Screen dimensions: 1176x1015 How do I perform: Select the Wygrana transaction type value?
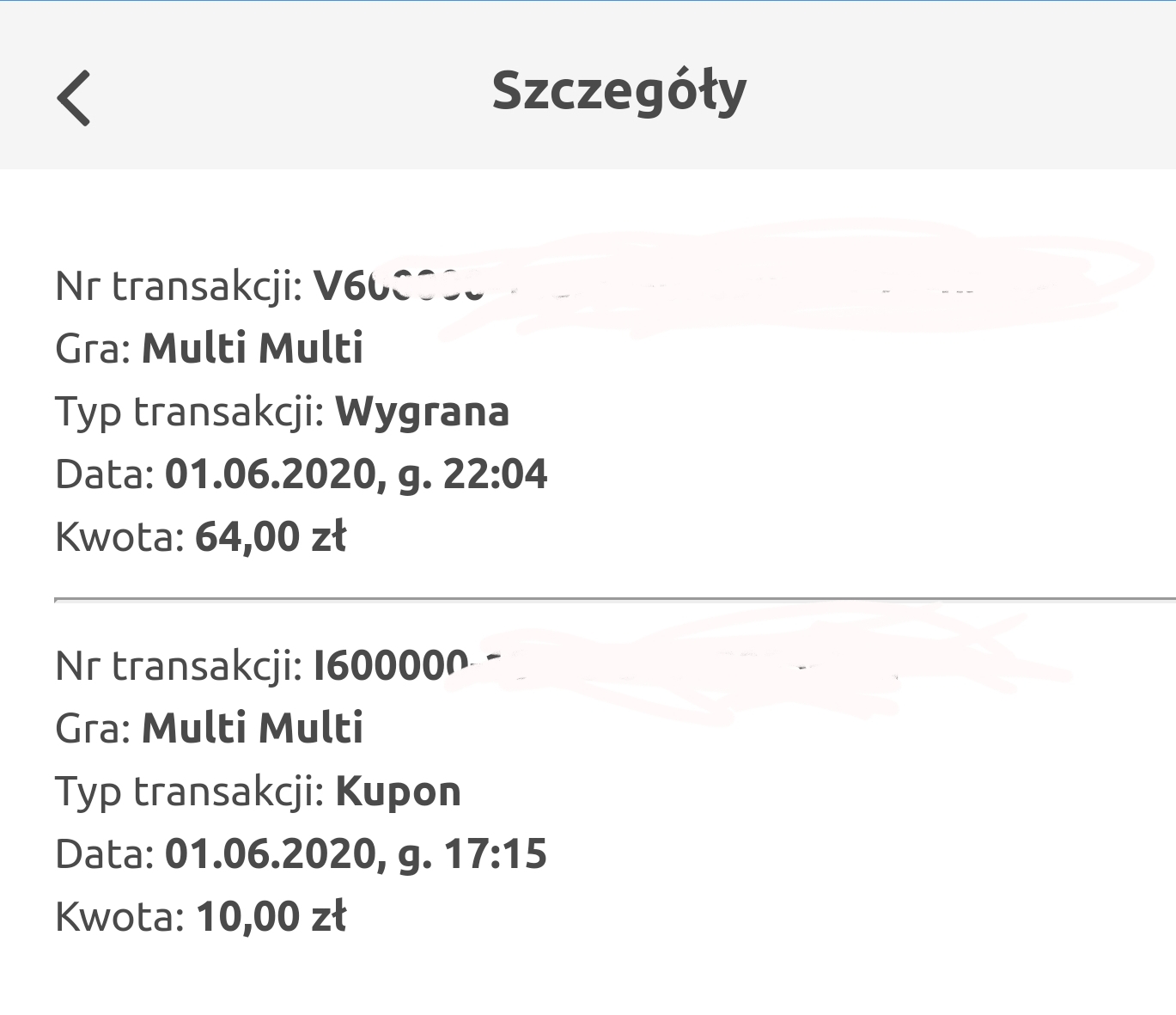coord(422,412)
